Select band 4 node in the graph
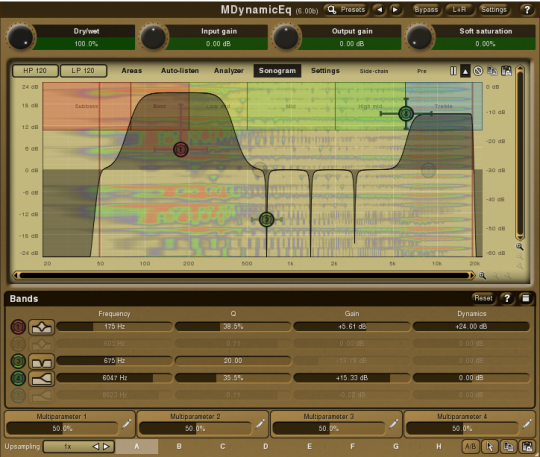 pos(406,113)
